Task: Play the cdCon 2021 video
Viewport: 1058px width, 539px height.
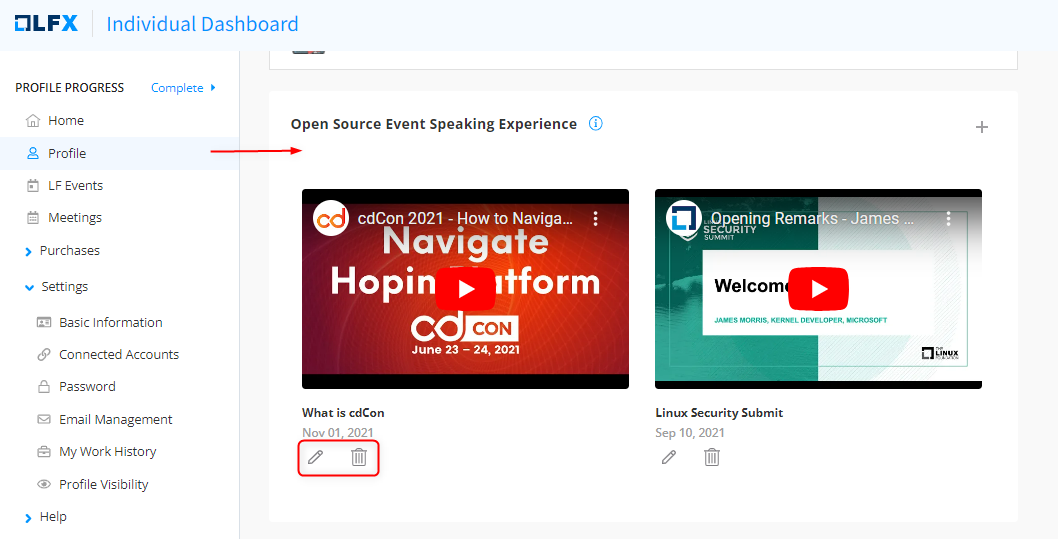Action: (465, 289)
